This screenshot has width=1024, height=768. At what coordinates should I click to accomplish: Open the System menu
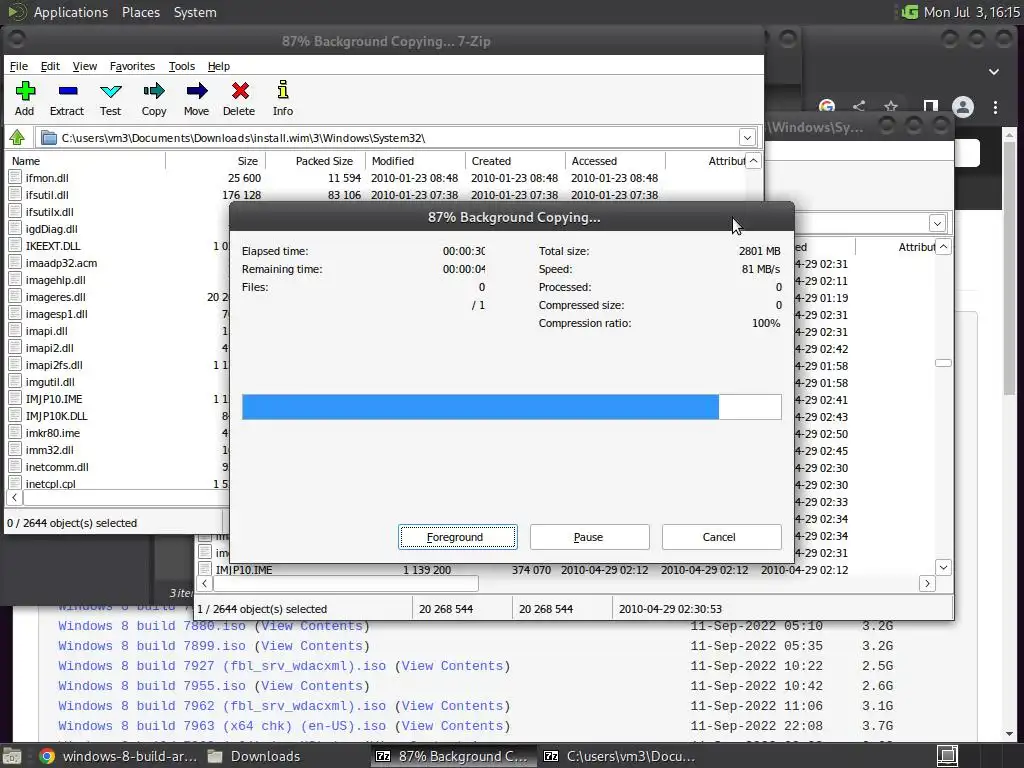pyautogui.click(x=195, y=12)
